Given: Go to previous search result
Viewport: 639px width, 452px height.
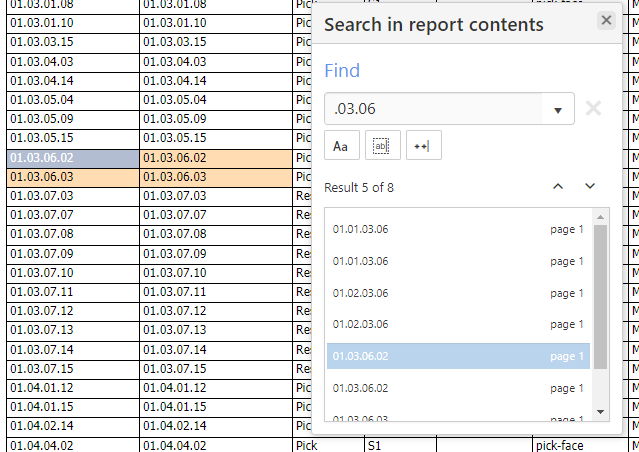Looking at the screenshot, I should 558,187.
